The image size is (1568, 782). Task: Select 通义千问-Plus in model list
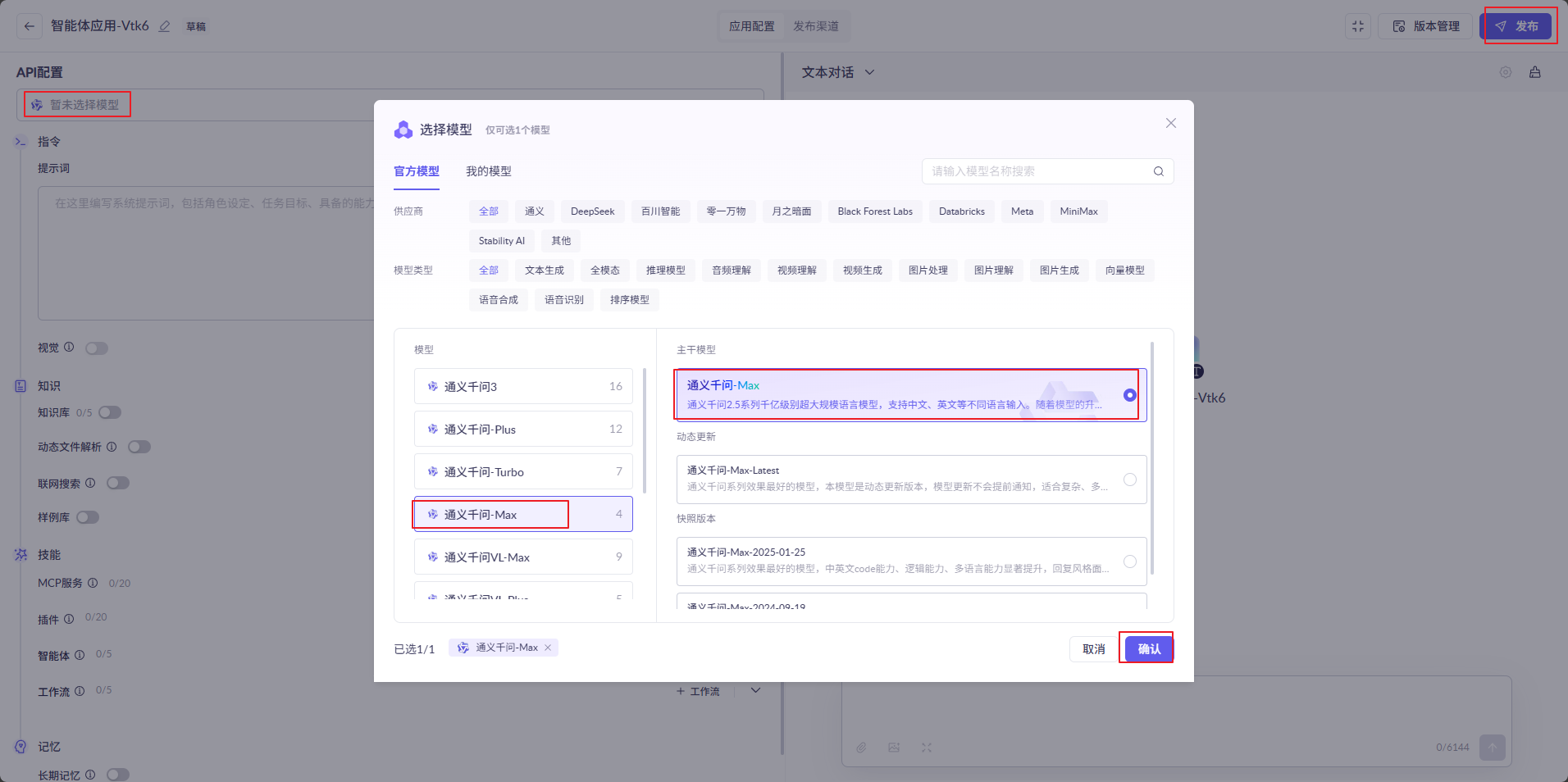tap(523, 429)
